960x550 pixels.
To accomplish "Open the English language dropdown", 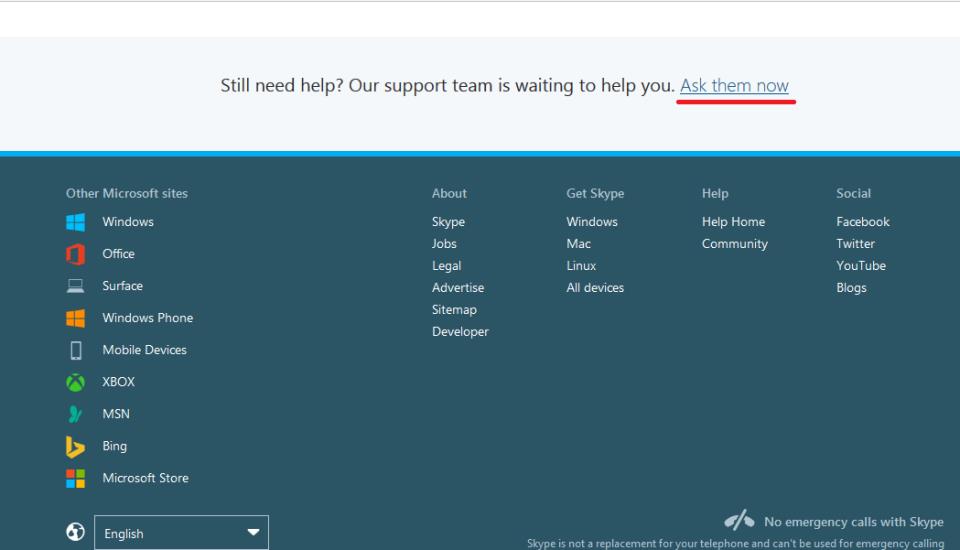I will pyautogui.click(x=170, y=533).
